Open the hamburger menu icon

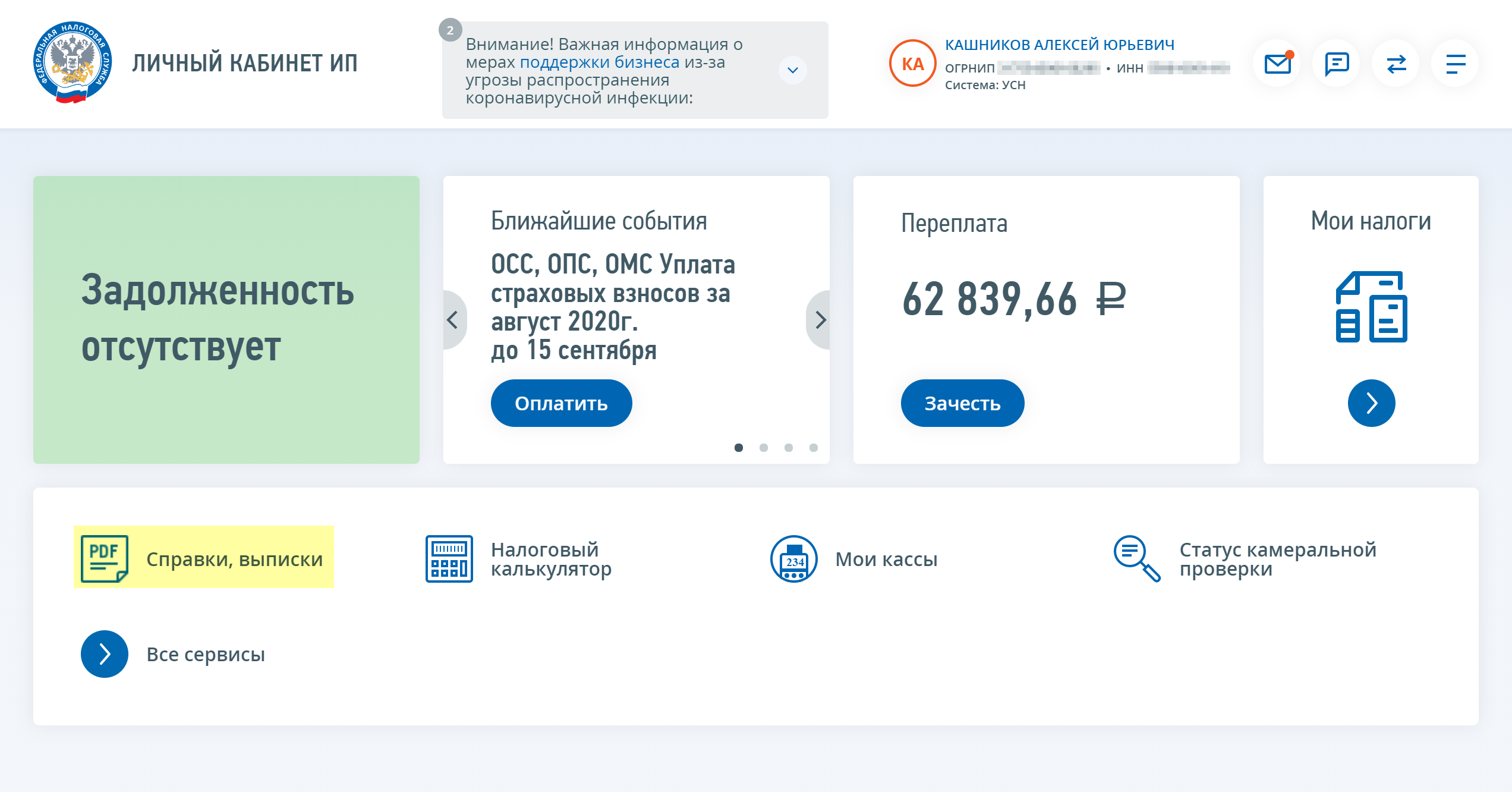[x=1456, y=63]
